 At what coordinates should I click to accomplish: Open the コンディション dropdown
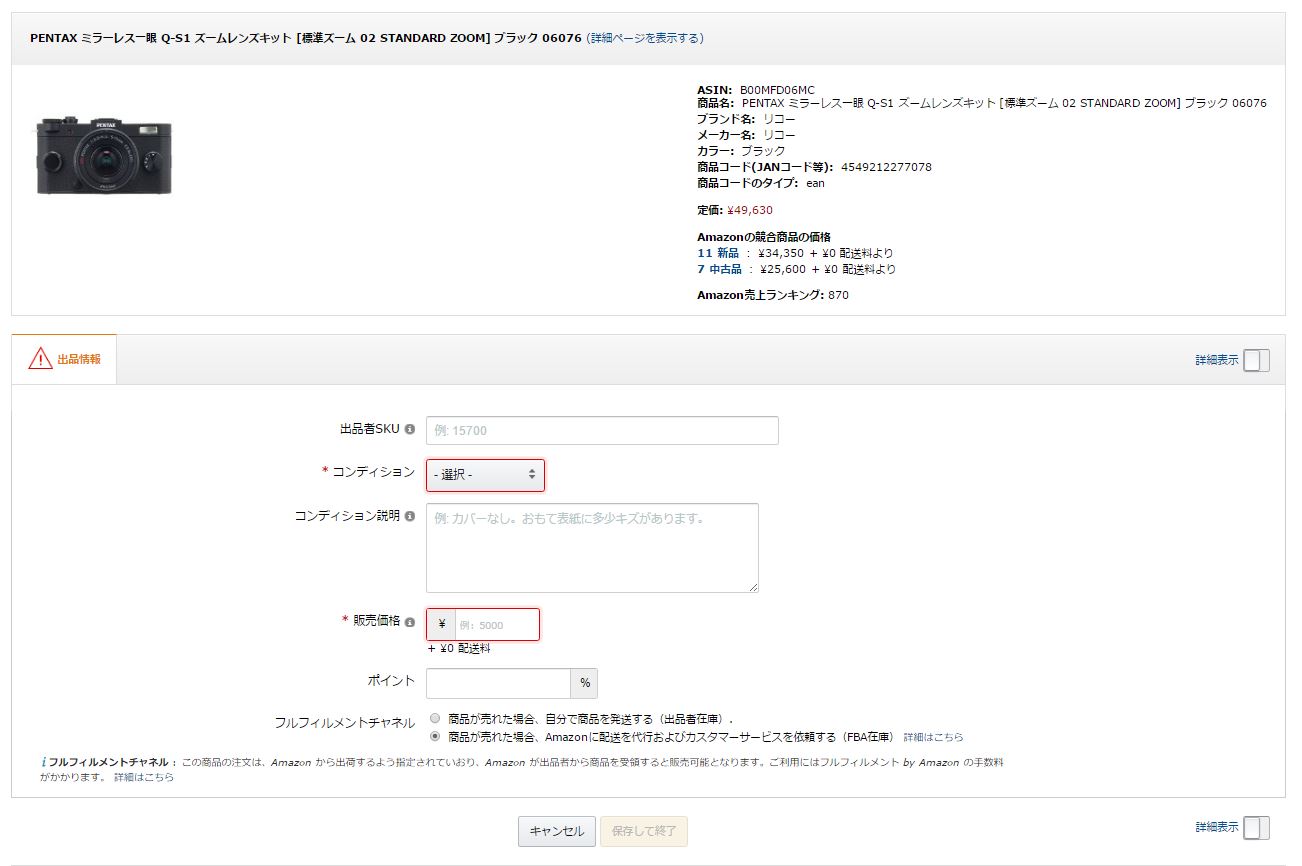[x=486, y=475]
